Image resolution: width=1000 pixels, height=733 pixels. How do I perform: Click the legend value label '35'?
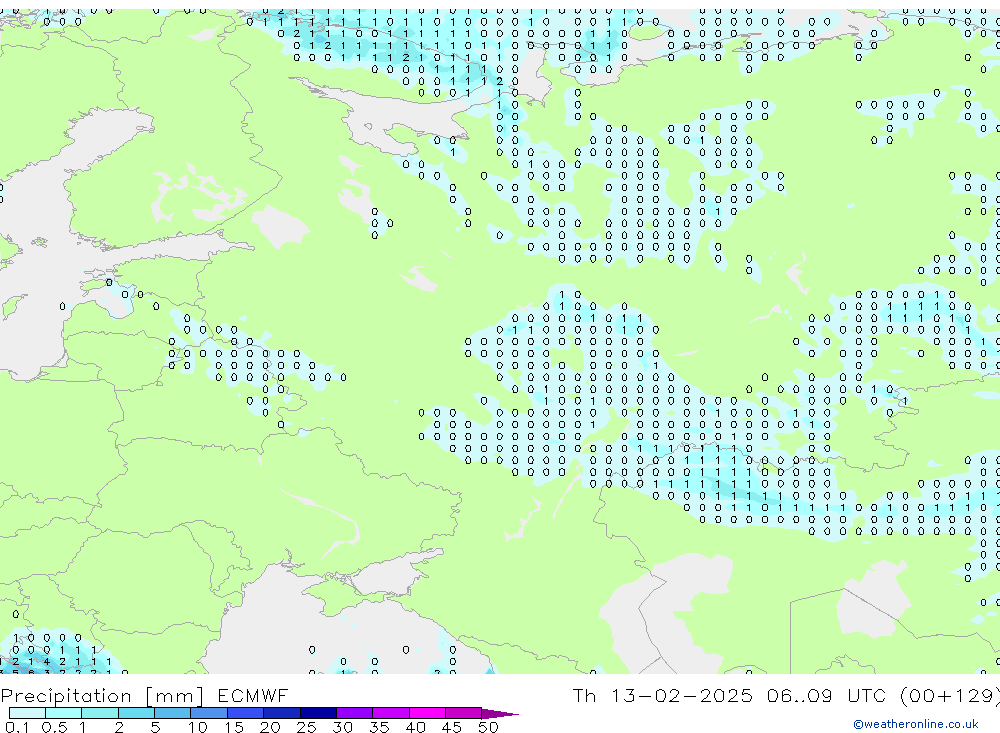click(x=379, y=727)
